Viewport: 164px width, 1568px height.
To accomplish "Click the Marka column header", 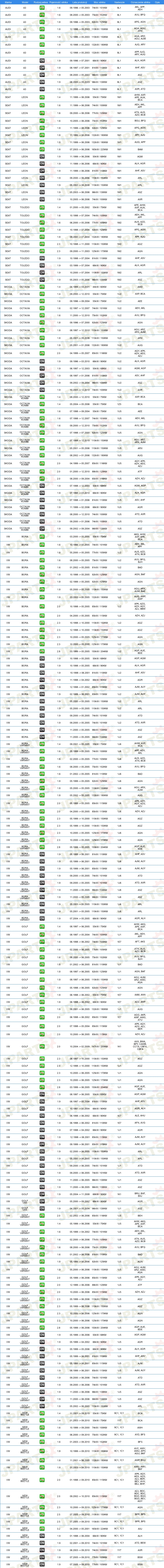I will click(8, 3).
